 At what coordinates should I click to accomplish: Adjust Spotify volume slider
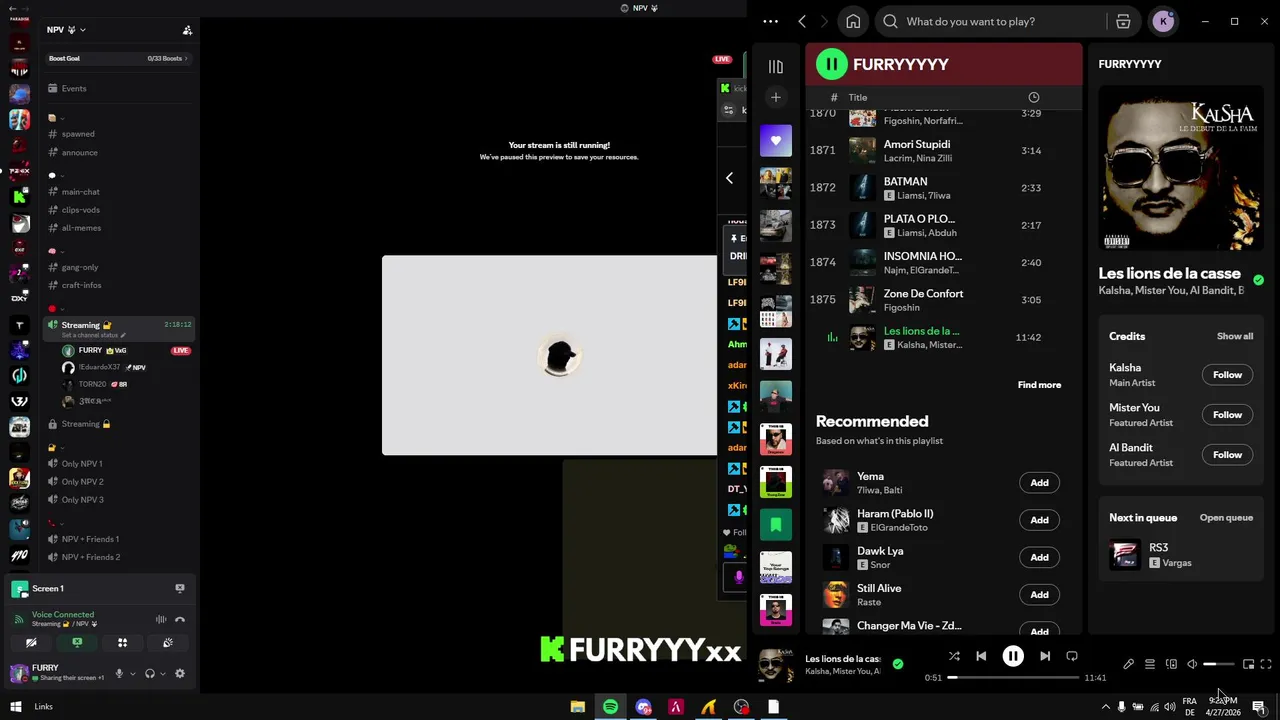(1218, 664)
